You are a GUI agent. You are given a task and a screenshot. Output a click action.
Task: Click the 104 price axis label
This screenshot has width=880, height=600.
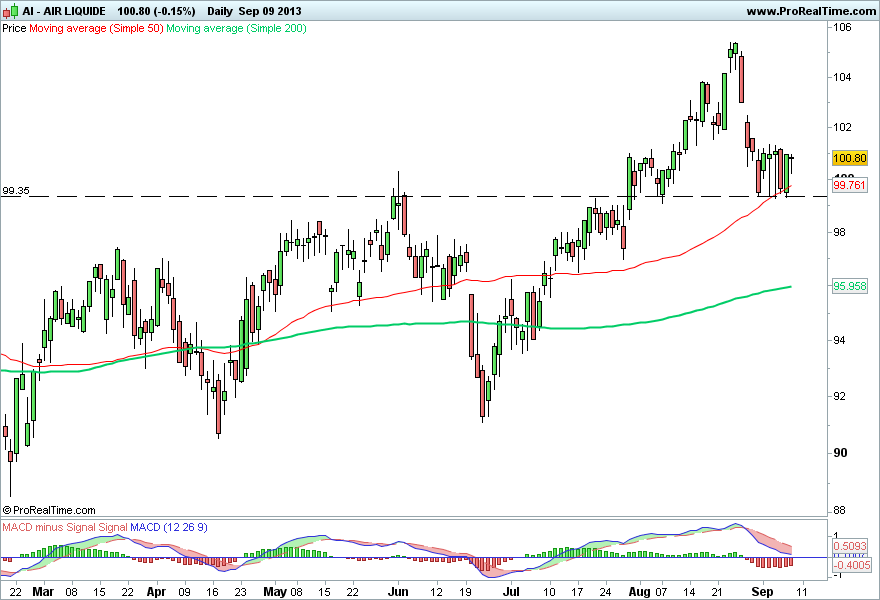coord(842,77)
